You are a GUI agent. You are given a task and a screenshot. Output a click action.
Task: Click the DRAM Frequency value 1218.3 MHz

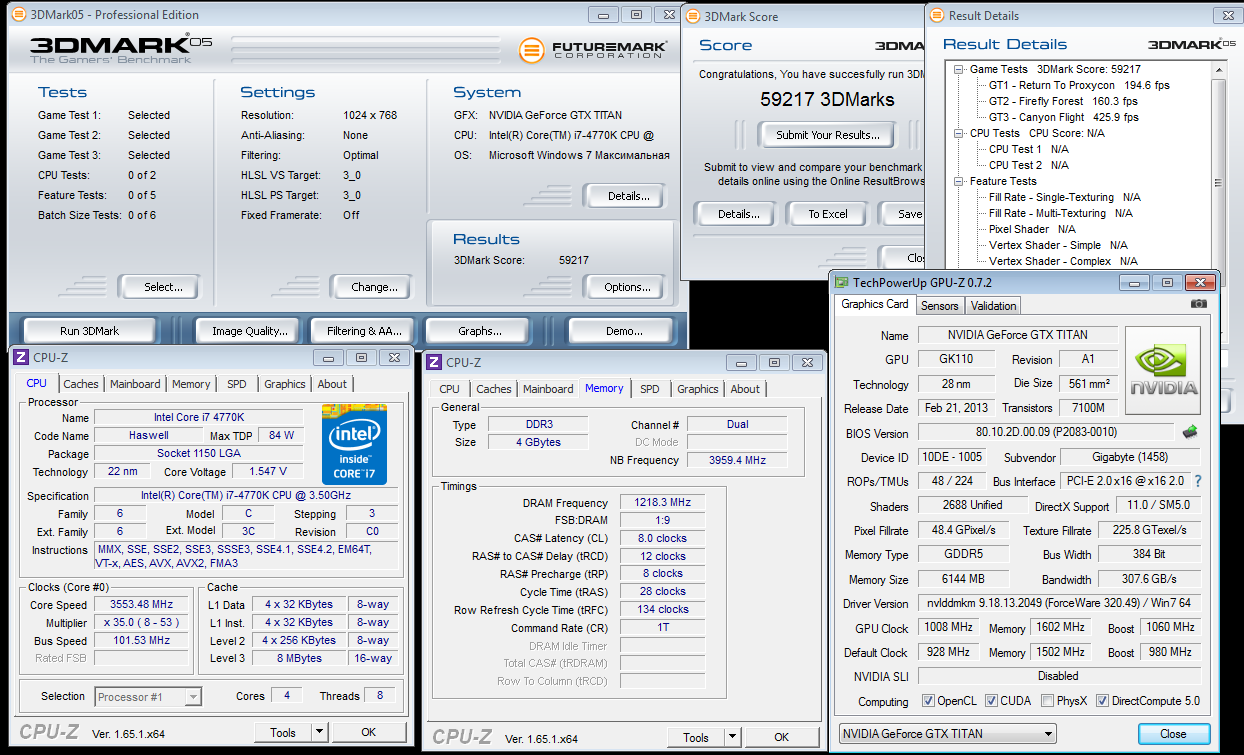pos(664,503)
